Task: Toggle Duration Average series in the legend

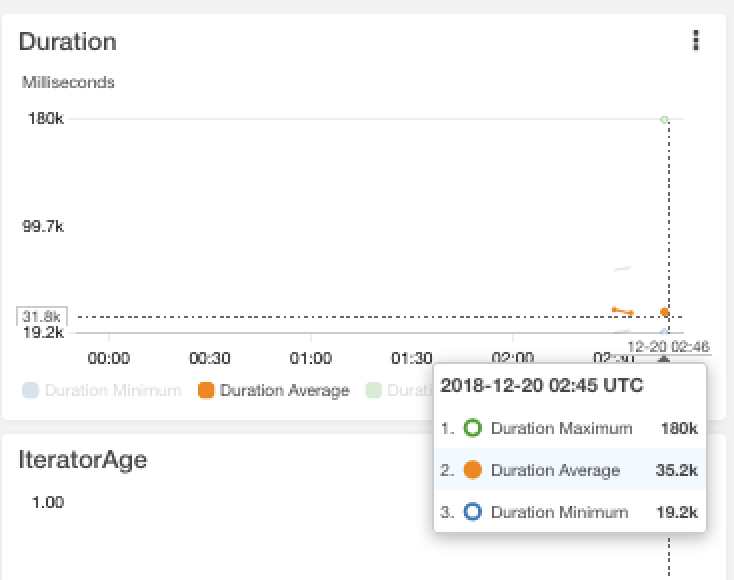Action: click(284, 391)
